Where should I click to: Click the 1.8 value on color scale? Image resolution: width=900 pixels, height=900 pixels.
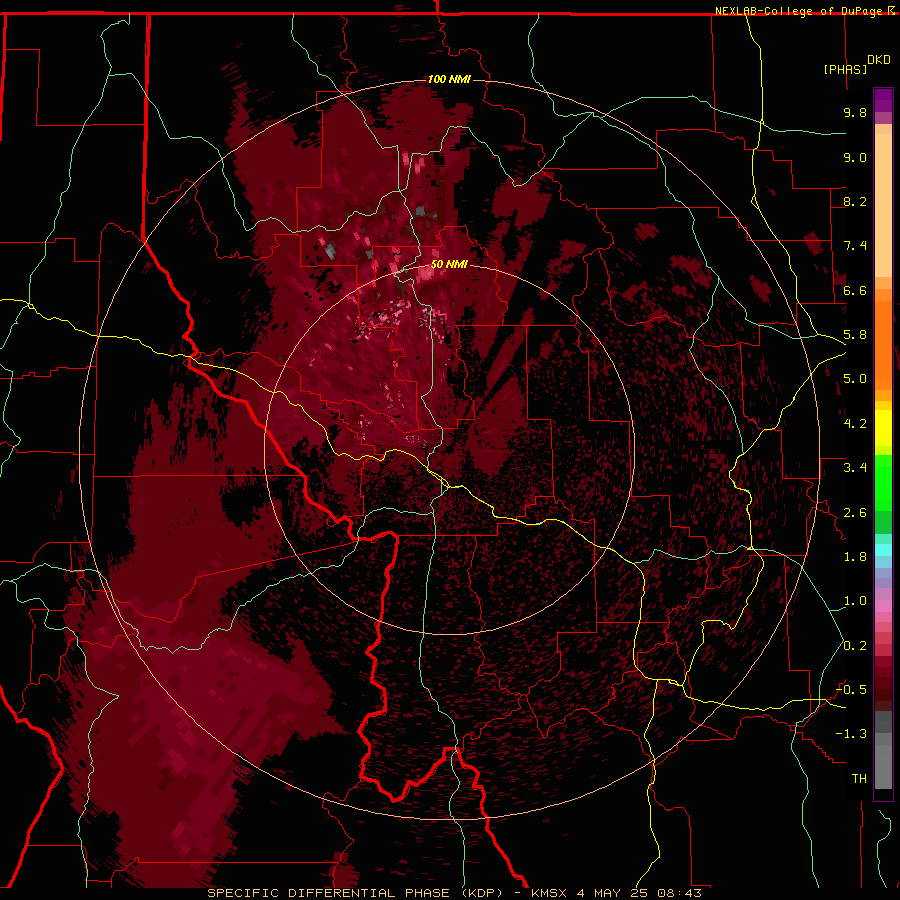pos(855,557)
